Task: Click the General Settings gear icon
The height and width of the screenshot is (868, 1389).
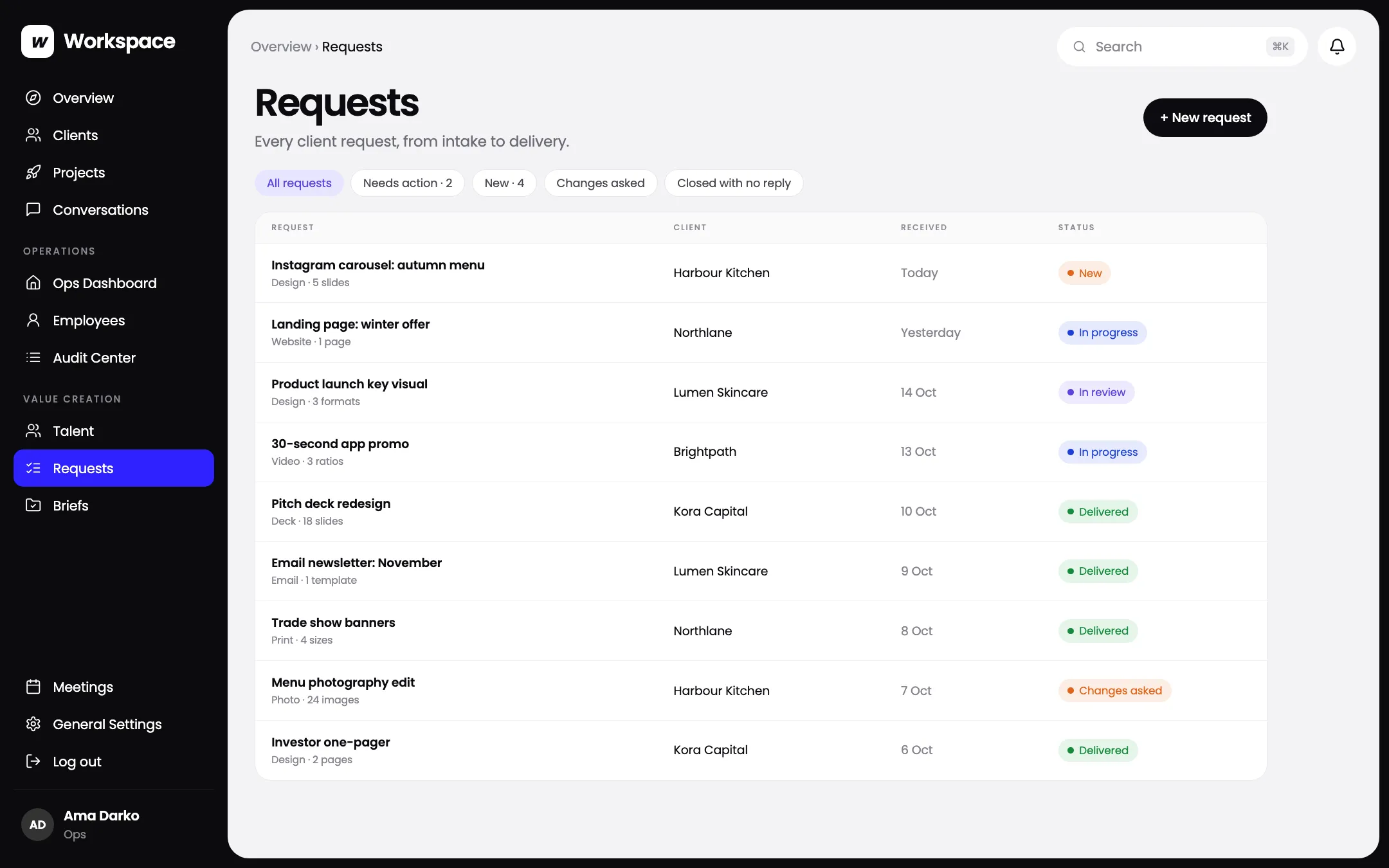Action: point(33,724)
